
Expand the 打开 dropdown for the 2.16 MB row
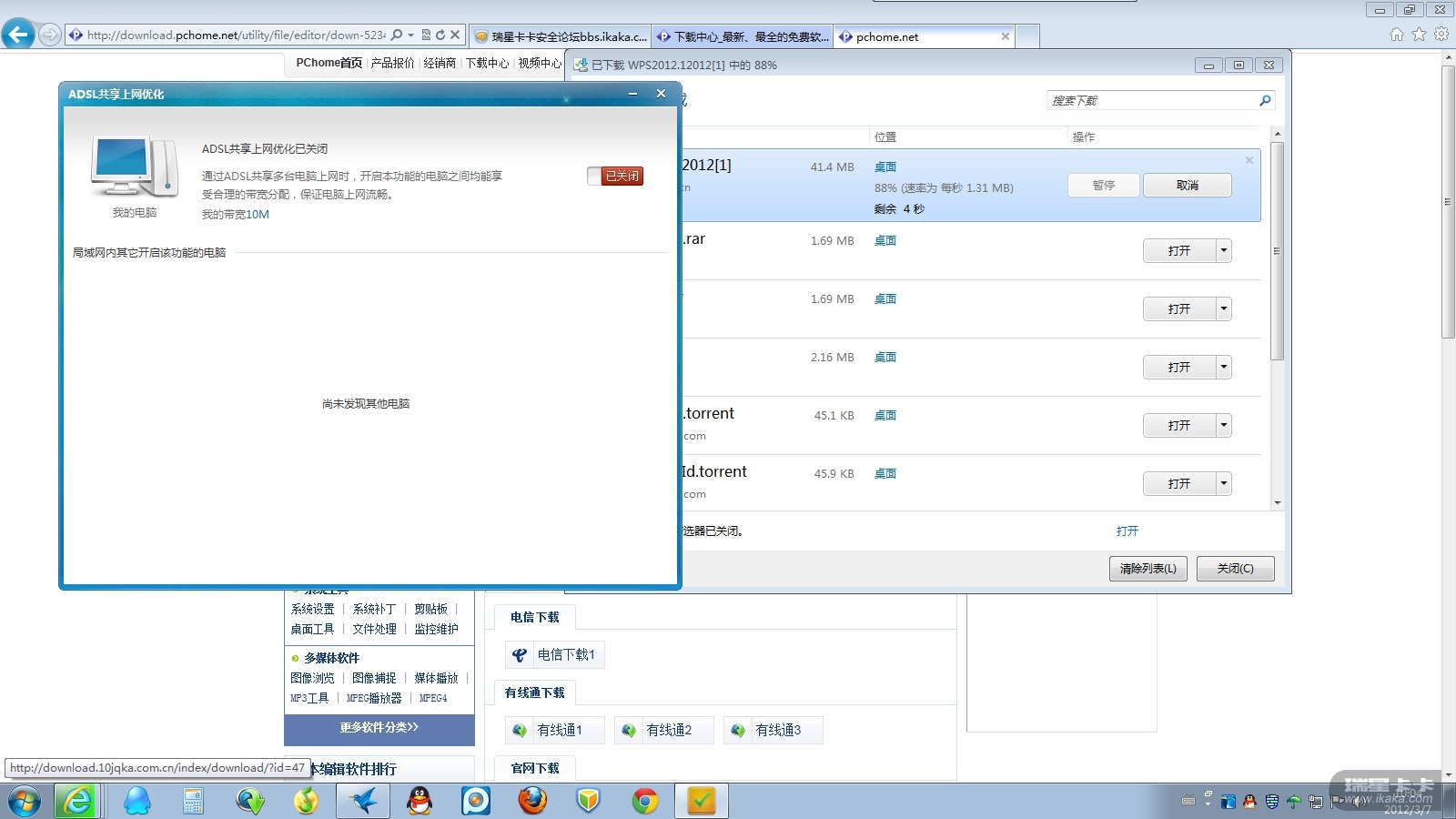coord(1224,367)
